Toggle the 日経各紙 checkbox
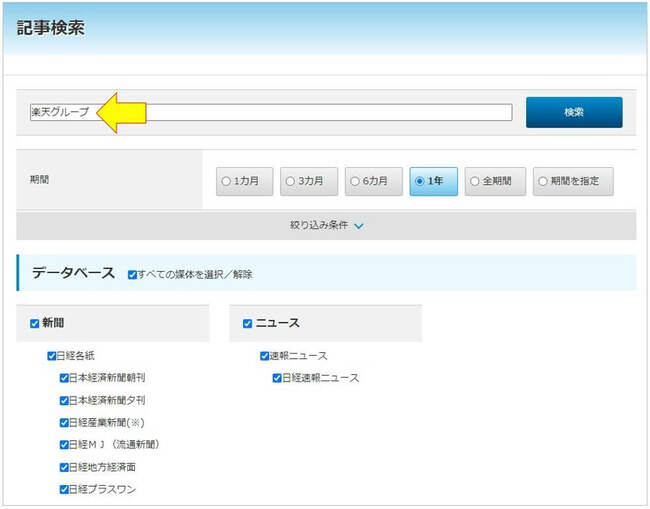The height and width of the screenshot is (509, 650). 51,356
